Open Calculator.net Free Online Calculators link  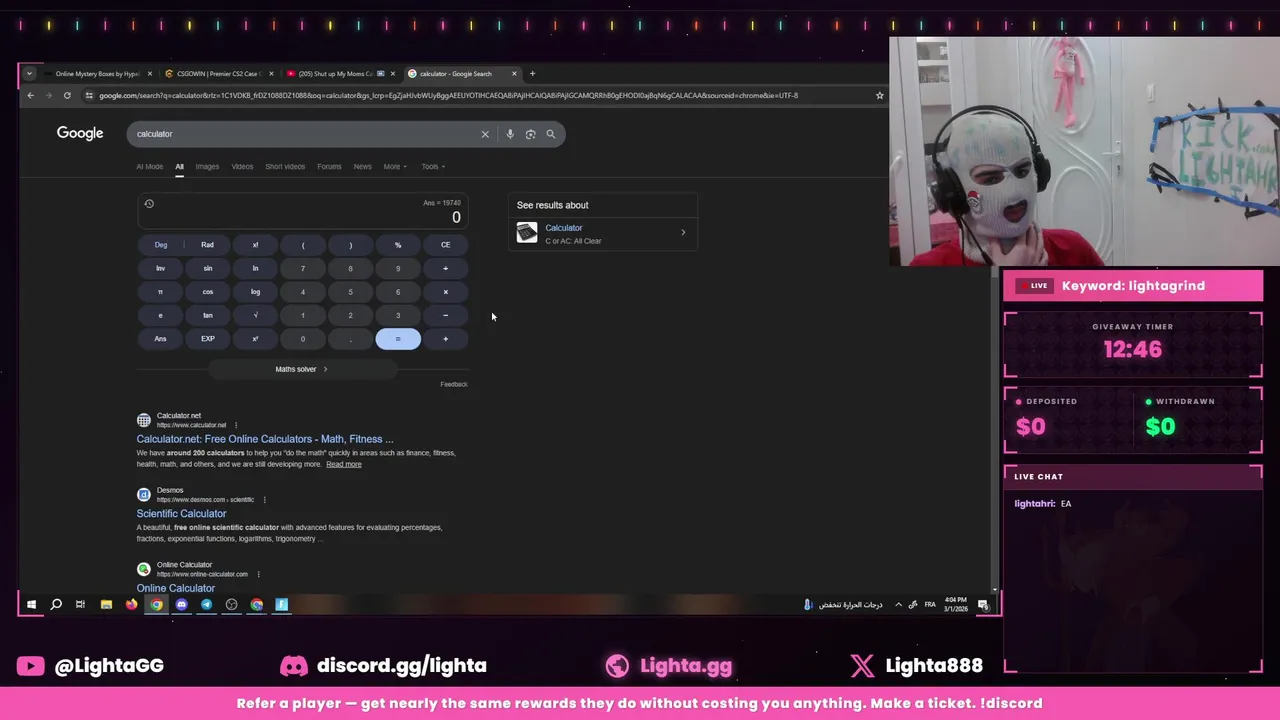pos(265,439)
